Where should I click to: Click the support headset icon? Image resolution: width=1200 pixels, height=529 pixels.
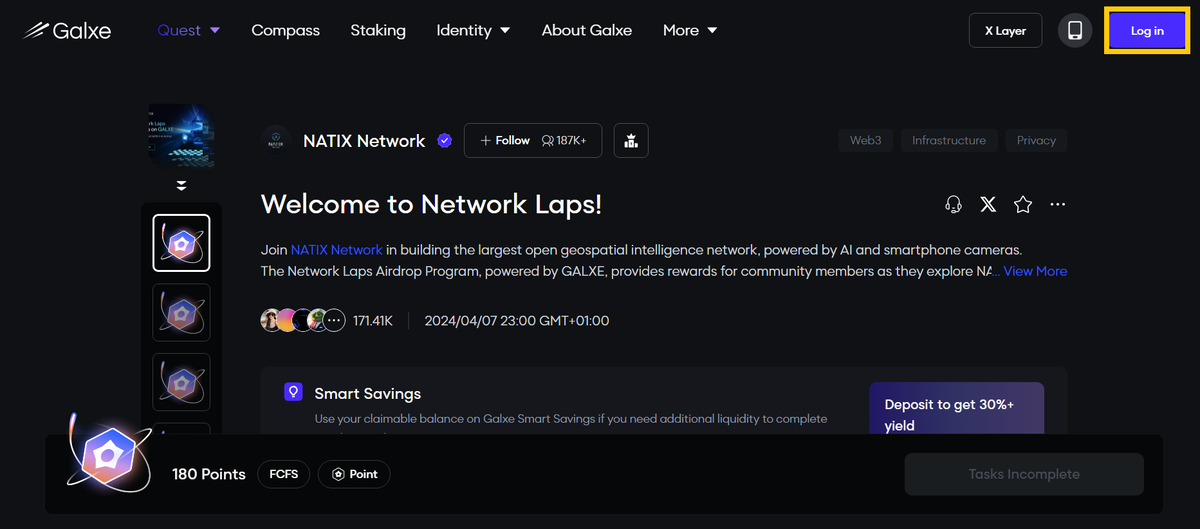coord(954,204)
